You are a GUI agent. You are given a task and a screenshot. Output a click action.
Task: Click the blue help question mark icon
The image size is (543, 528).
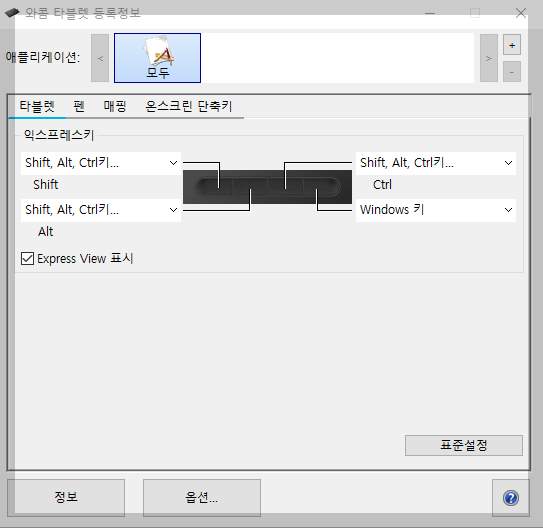coord(511,498)
